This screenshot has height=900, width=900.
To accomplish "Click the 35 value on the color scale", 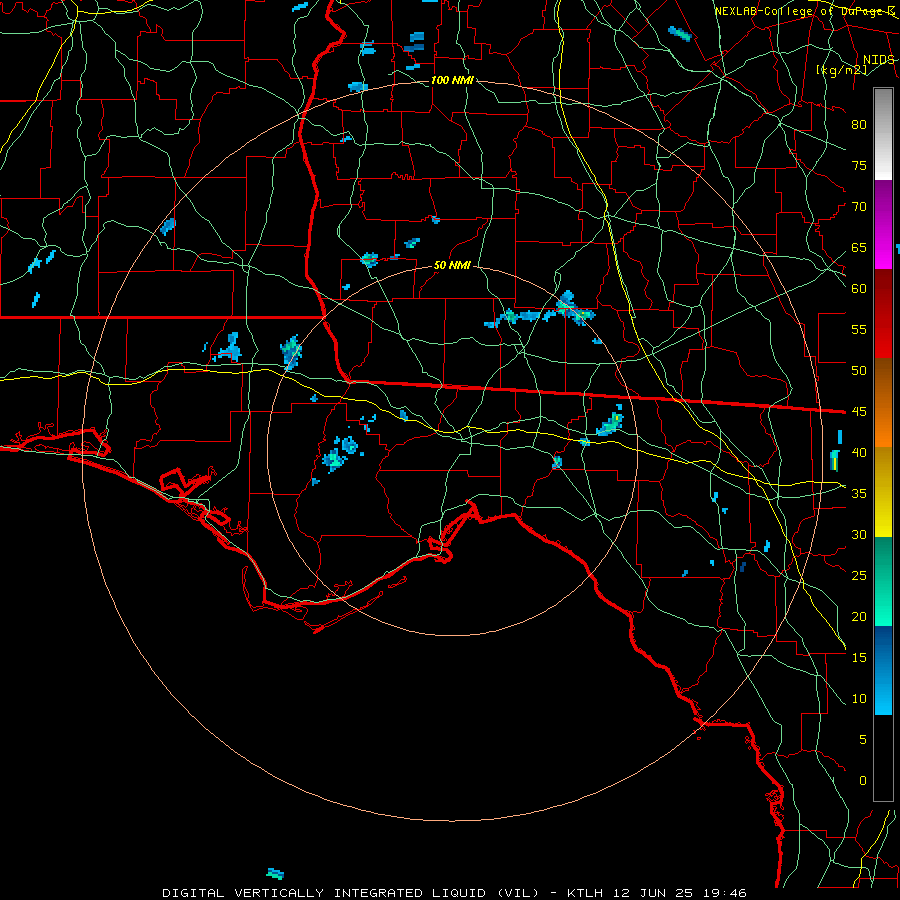I will [859, 494].
